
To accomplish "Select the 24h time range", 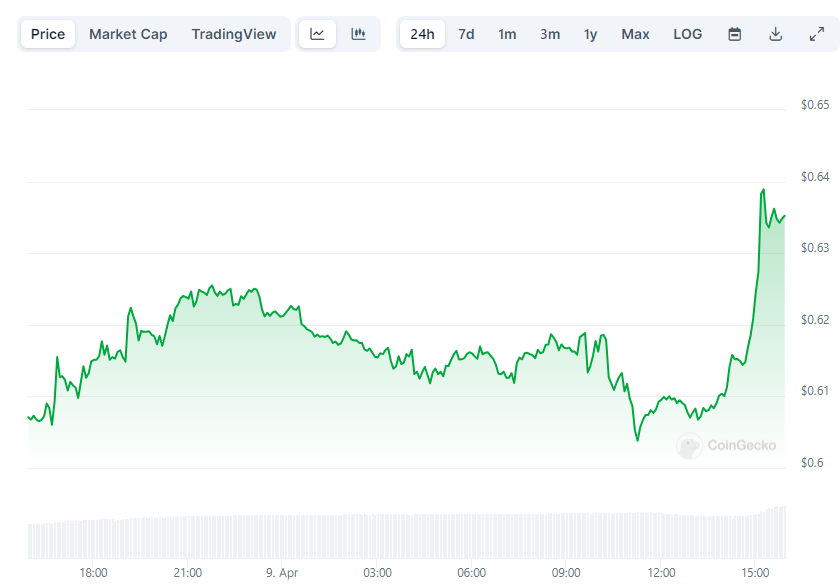I will click(422, 34).
